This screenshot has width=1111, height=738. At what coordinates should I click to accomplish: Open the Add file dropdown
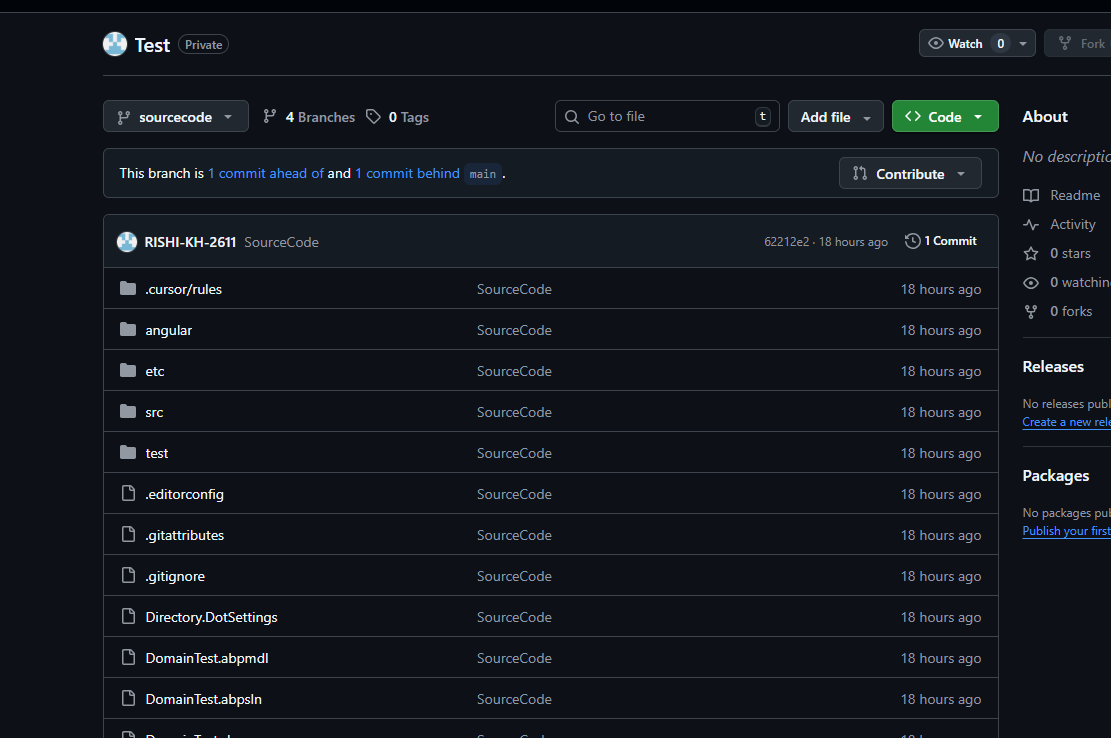(x=835, y=117)
